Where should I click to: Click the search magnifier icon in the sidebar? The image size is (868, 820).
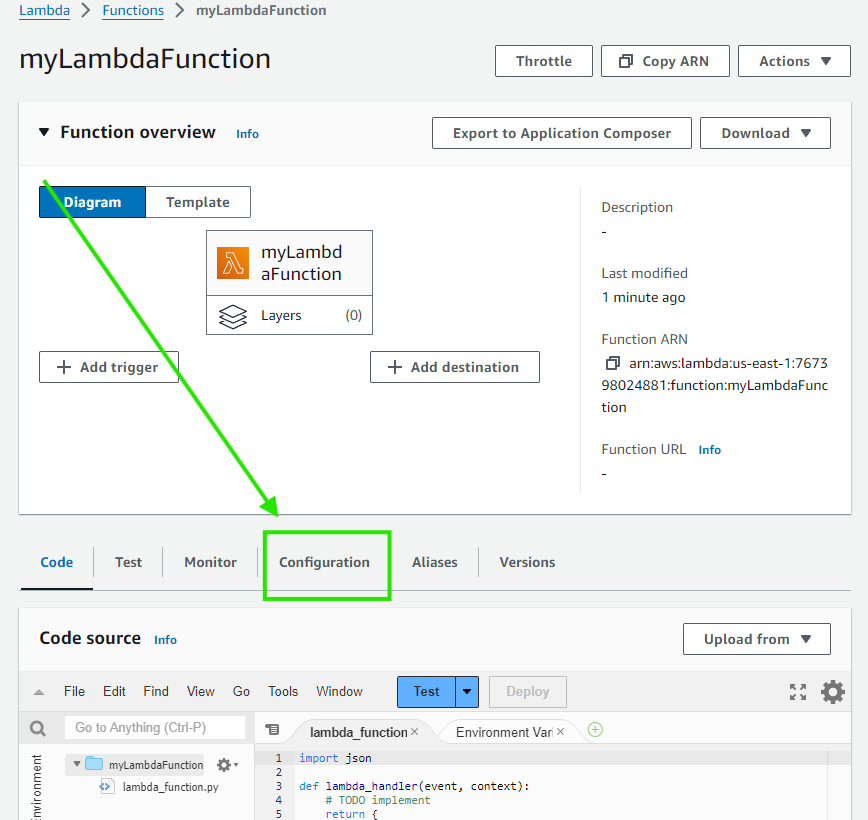pyautogui.click(x=38, y=729)
